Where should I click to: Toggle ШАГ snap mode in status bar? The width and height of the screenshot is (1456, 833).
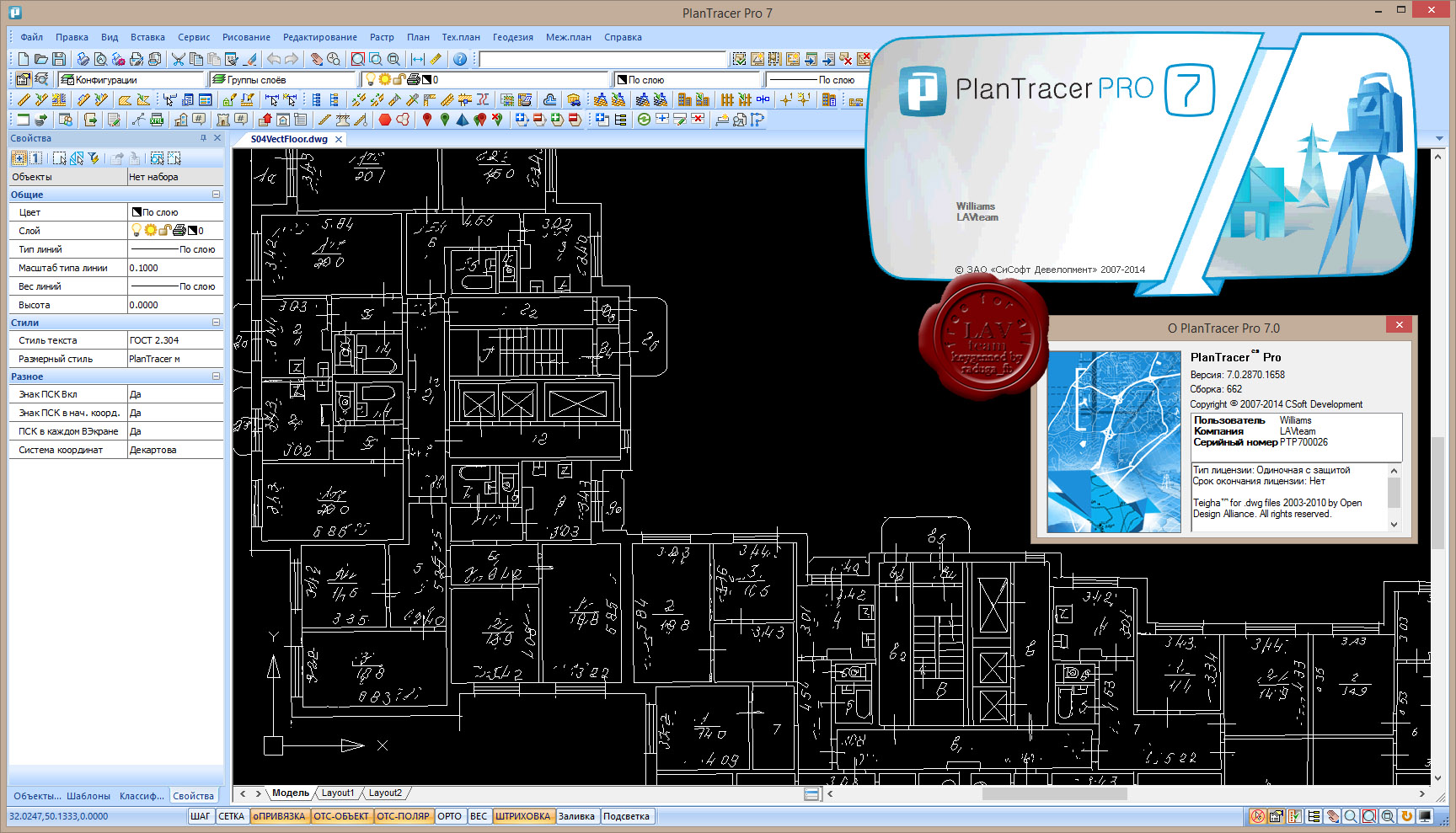[x=201, y=816]
